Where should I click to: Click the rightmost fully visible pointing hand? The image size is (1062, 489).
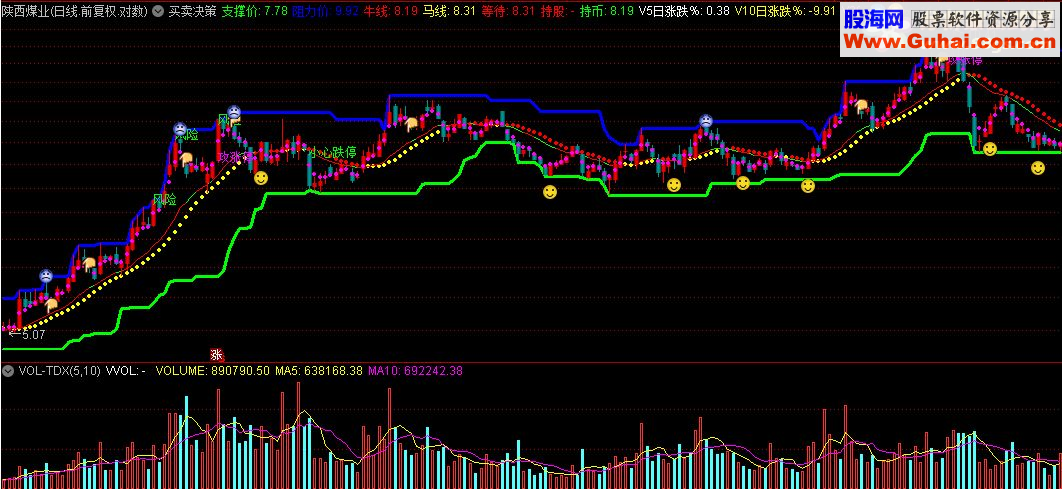tap(861, 106)
